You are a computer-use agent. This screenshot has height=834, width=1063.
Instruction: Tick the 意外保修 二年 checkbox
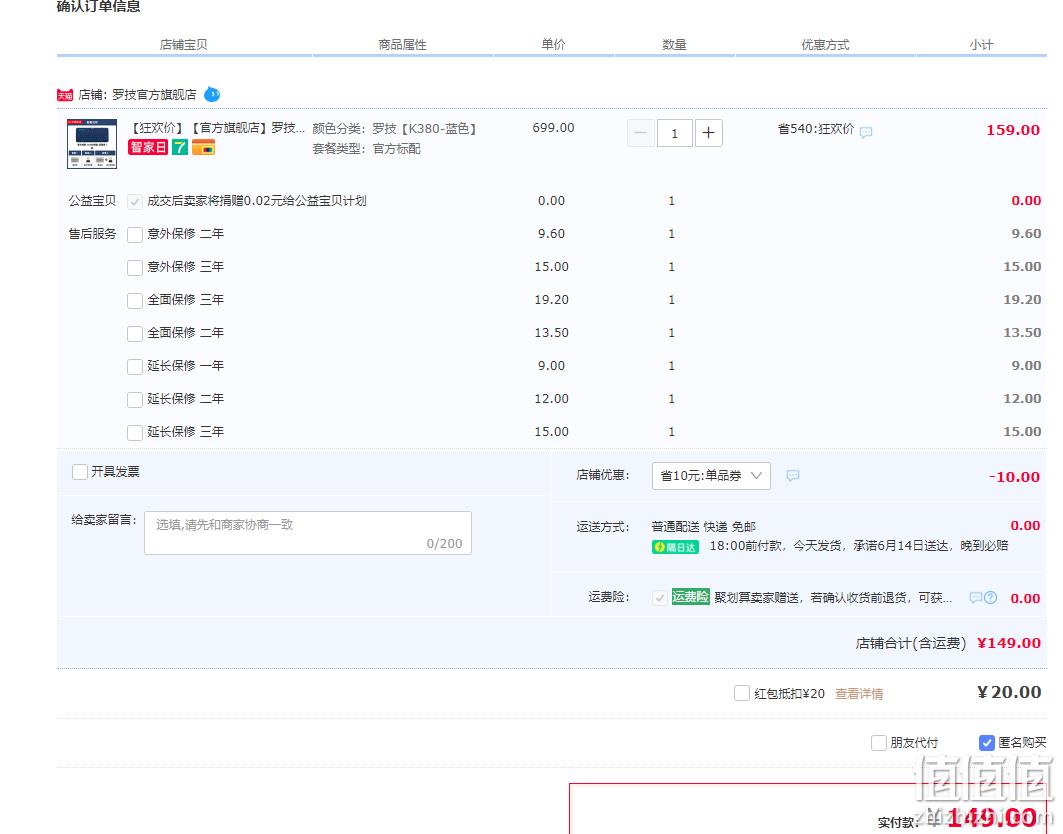pos(135,235)
